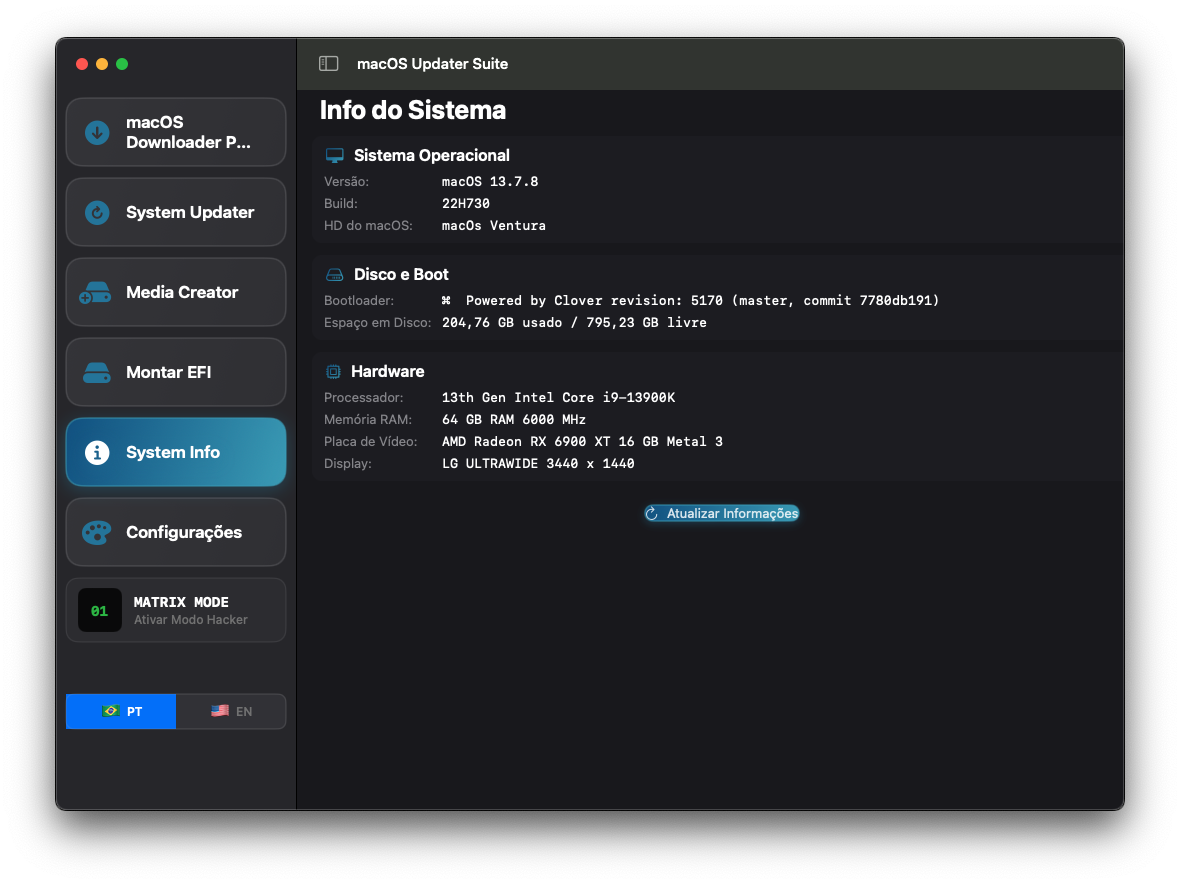1180x884 pixels.
Task: Click the Sistema Operacional monitor icon
Action: [x=334, y=156]
